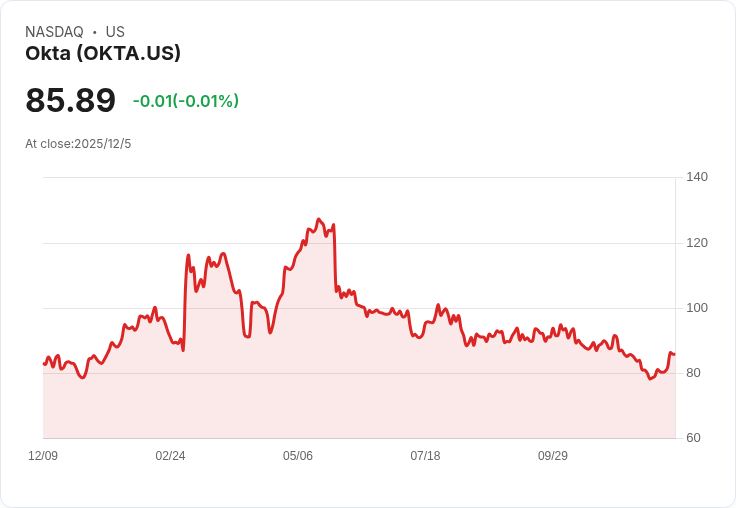Click the -0.01(-0.01%) price change
736x508 pixels.
(186, 101)
